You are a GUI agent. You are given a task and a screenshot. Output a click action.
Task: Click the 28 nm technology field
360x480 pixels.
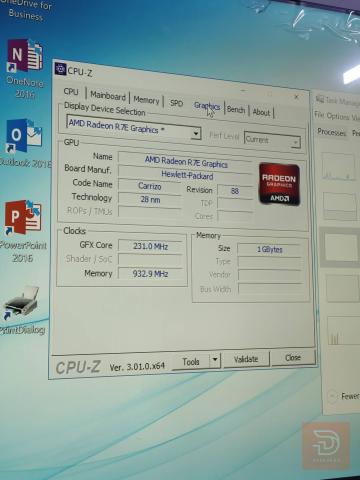[x=150, y=200]
